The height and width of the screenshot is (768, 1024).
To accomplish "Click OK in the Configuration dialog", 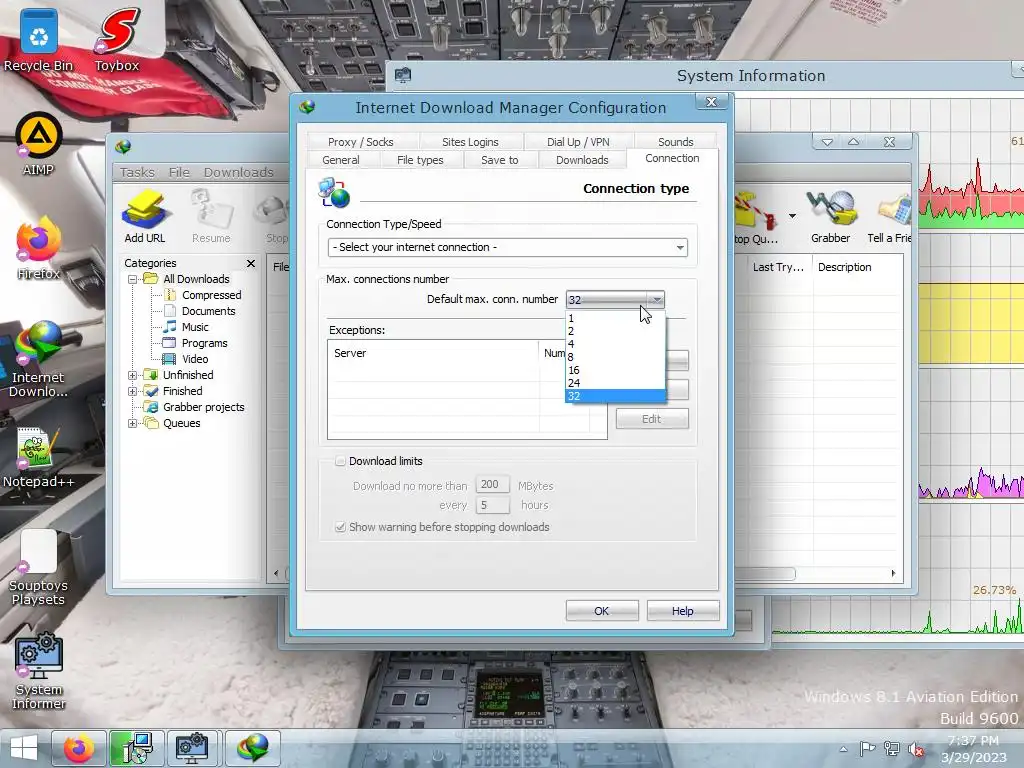I will (601, 611).
